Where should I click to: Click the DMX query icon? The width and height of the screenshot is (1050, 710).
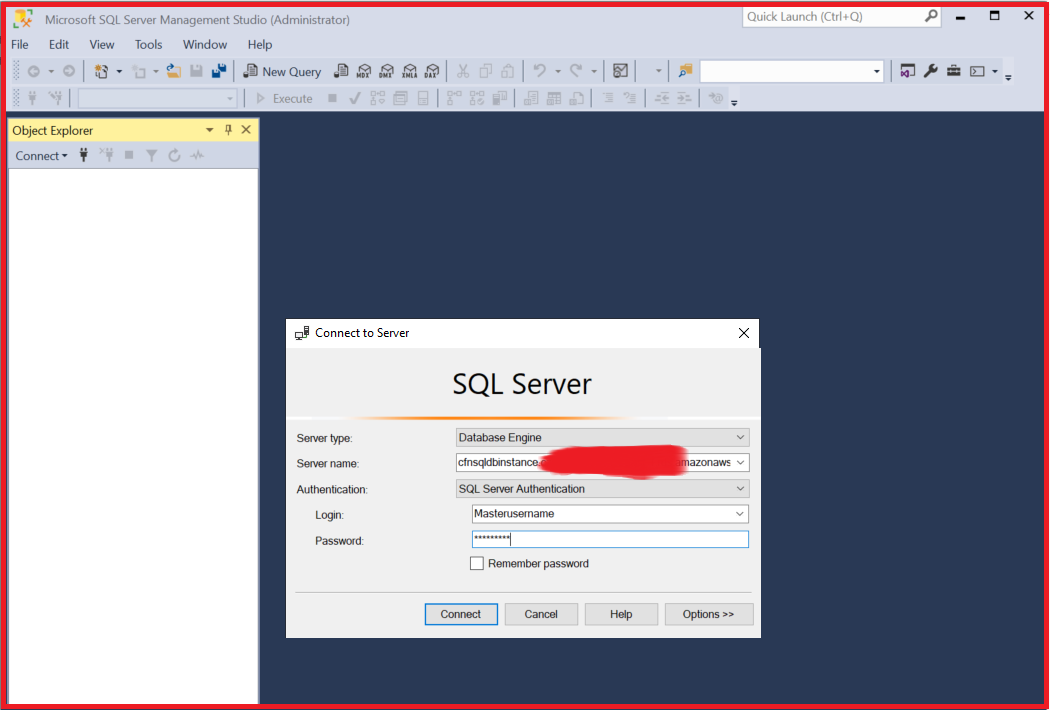coord(387,71)
